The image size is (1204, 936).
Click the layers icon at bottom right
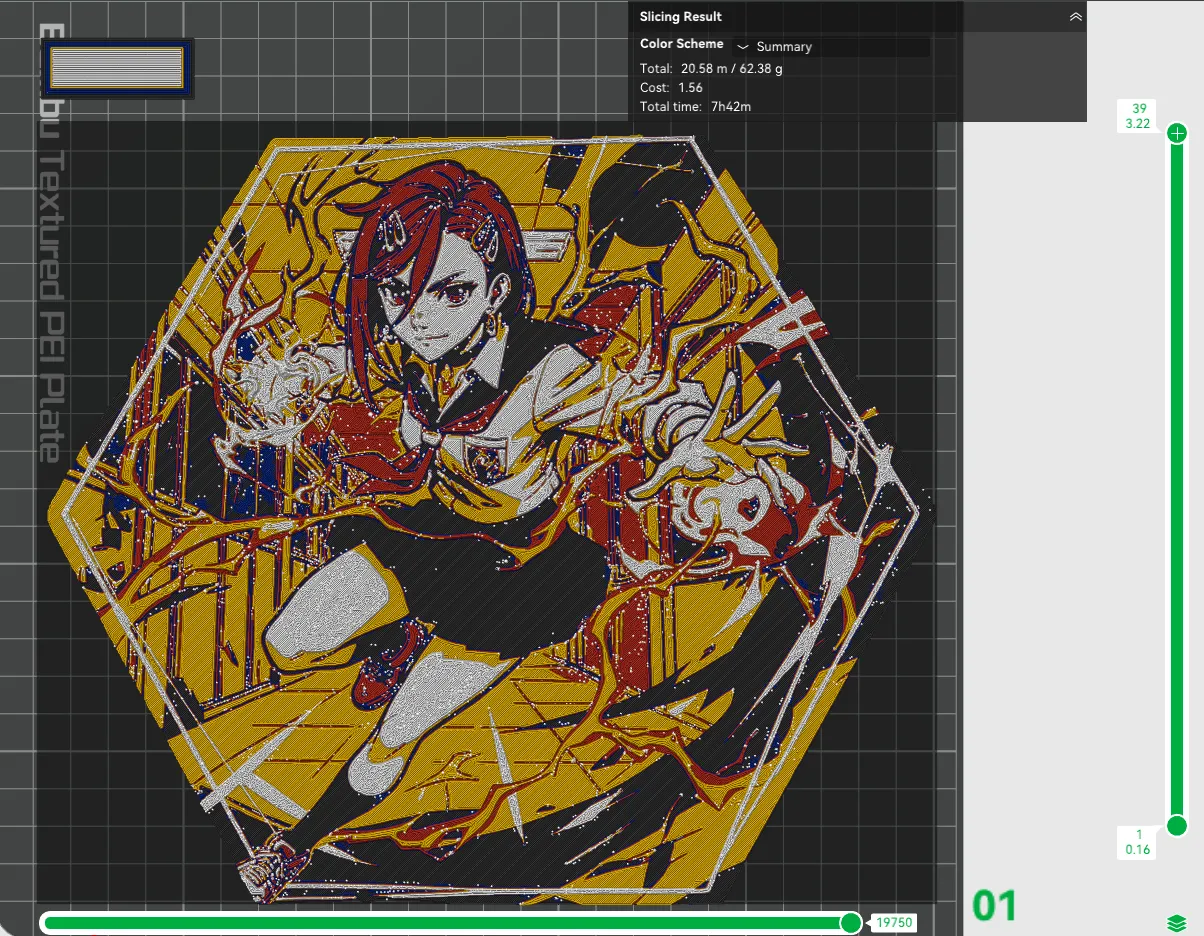[x=1176, y=922]
